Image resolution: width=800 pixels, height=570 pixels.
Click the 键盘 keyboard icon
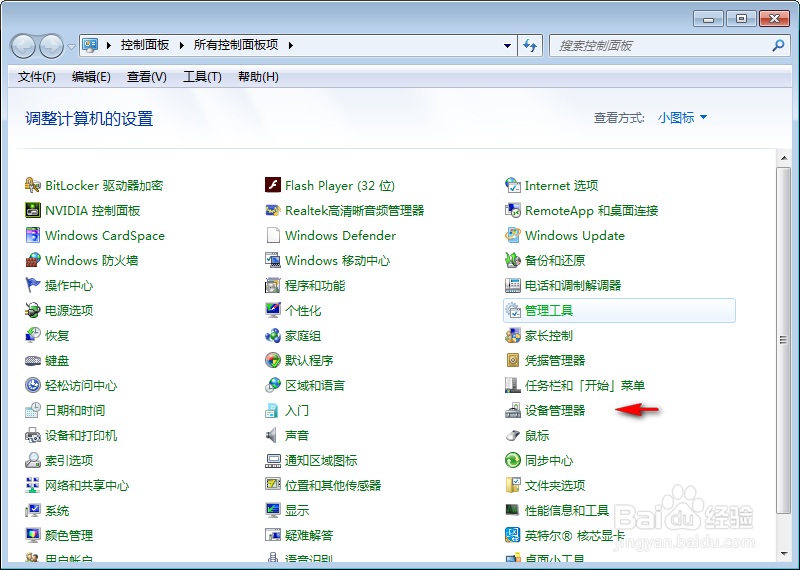[x=33, y=360]
